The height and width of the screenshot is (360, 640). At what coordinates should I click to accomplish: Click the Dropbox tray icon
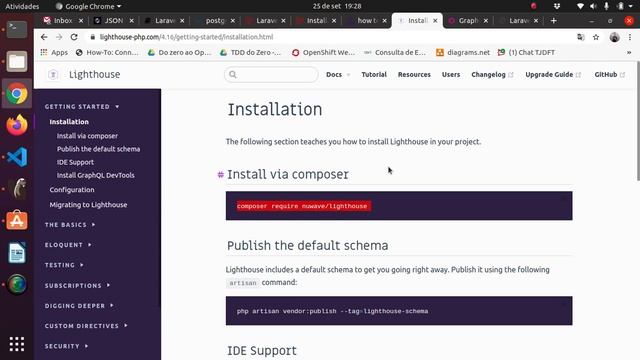pyautogui.click(x=557, y=6)
